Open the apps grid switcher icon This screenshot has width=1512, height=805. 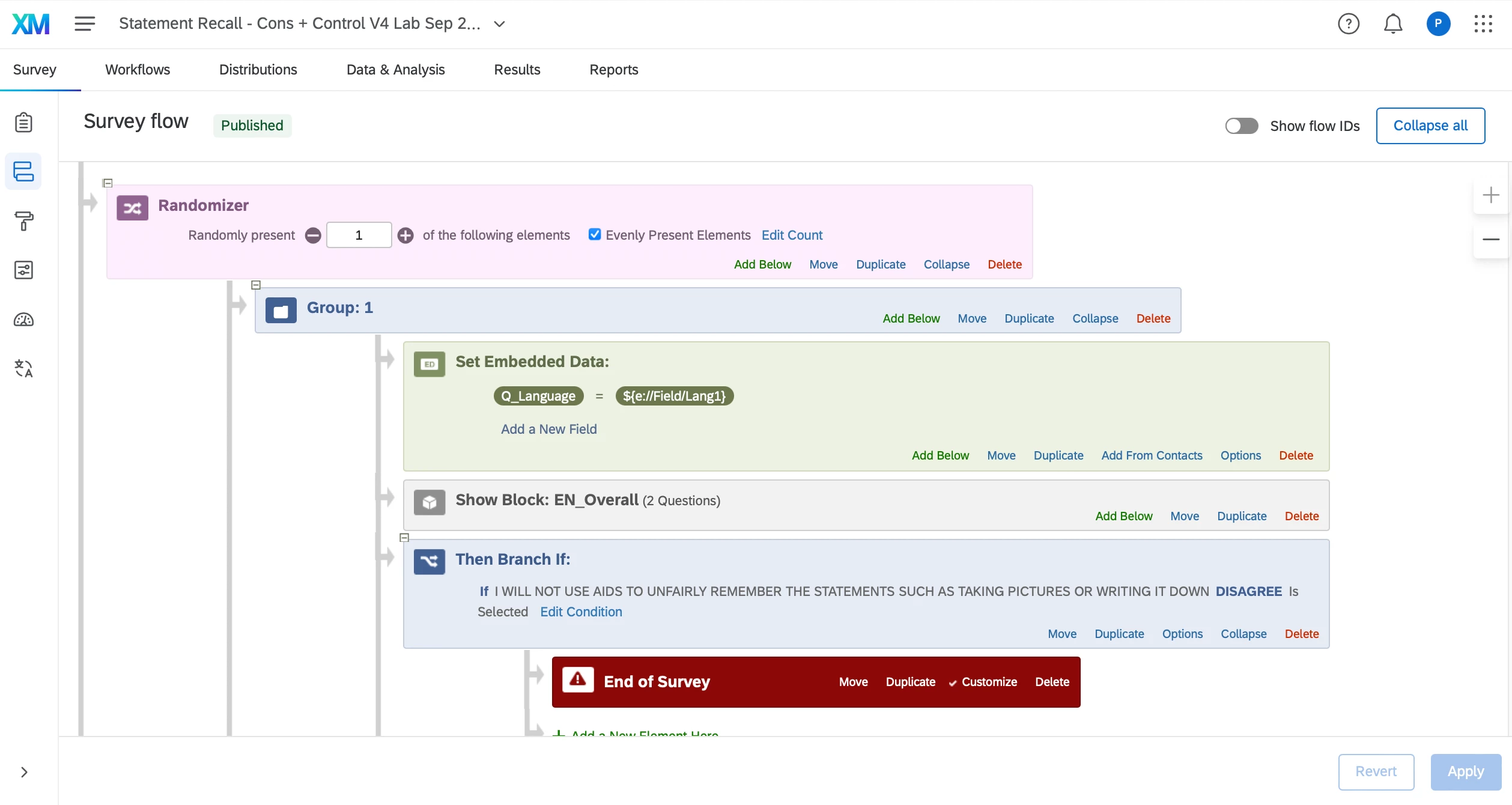click(x=1483, y=24)
